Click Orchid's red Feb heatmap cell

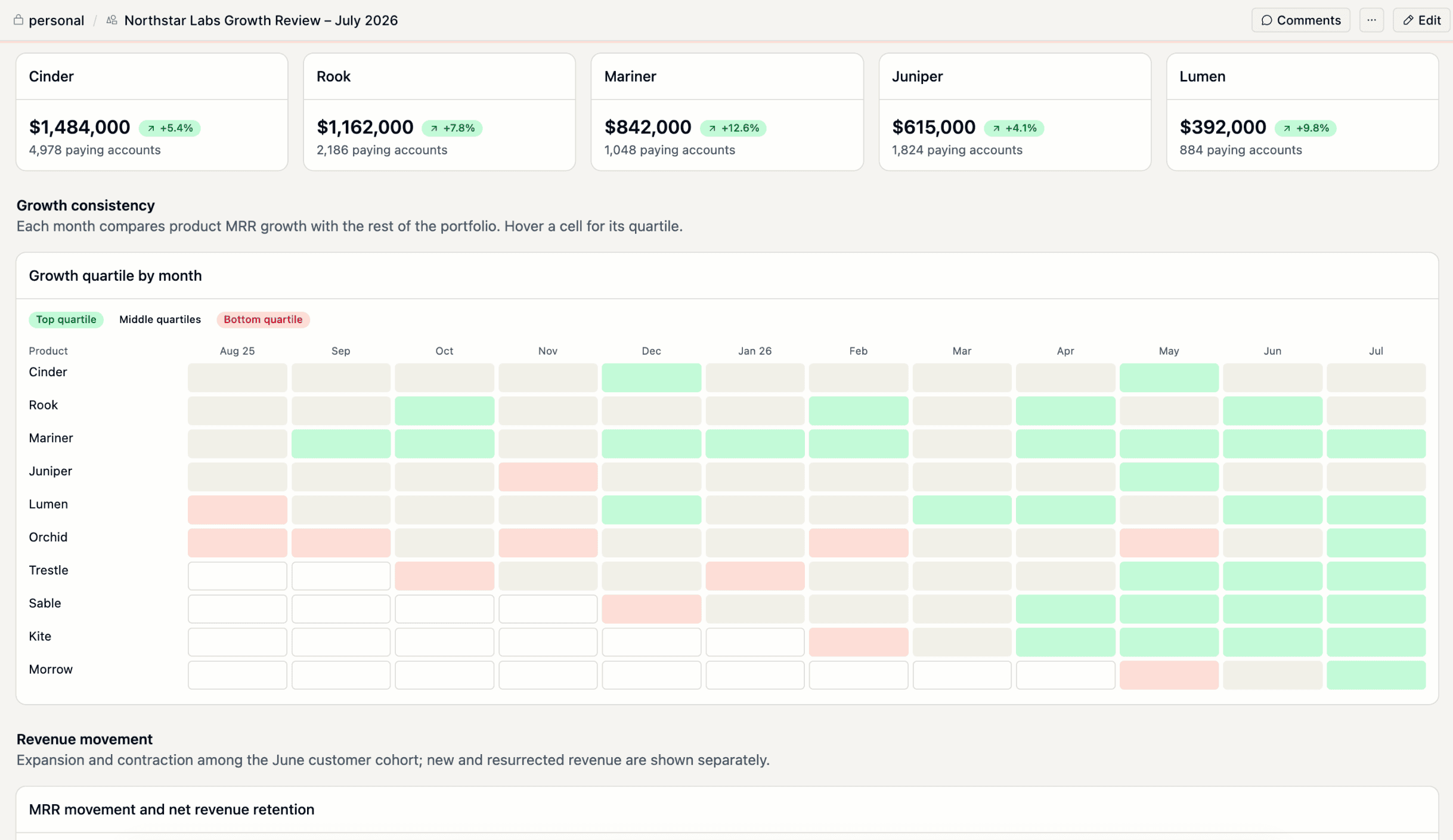click(x=859, y=543)
